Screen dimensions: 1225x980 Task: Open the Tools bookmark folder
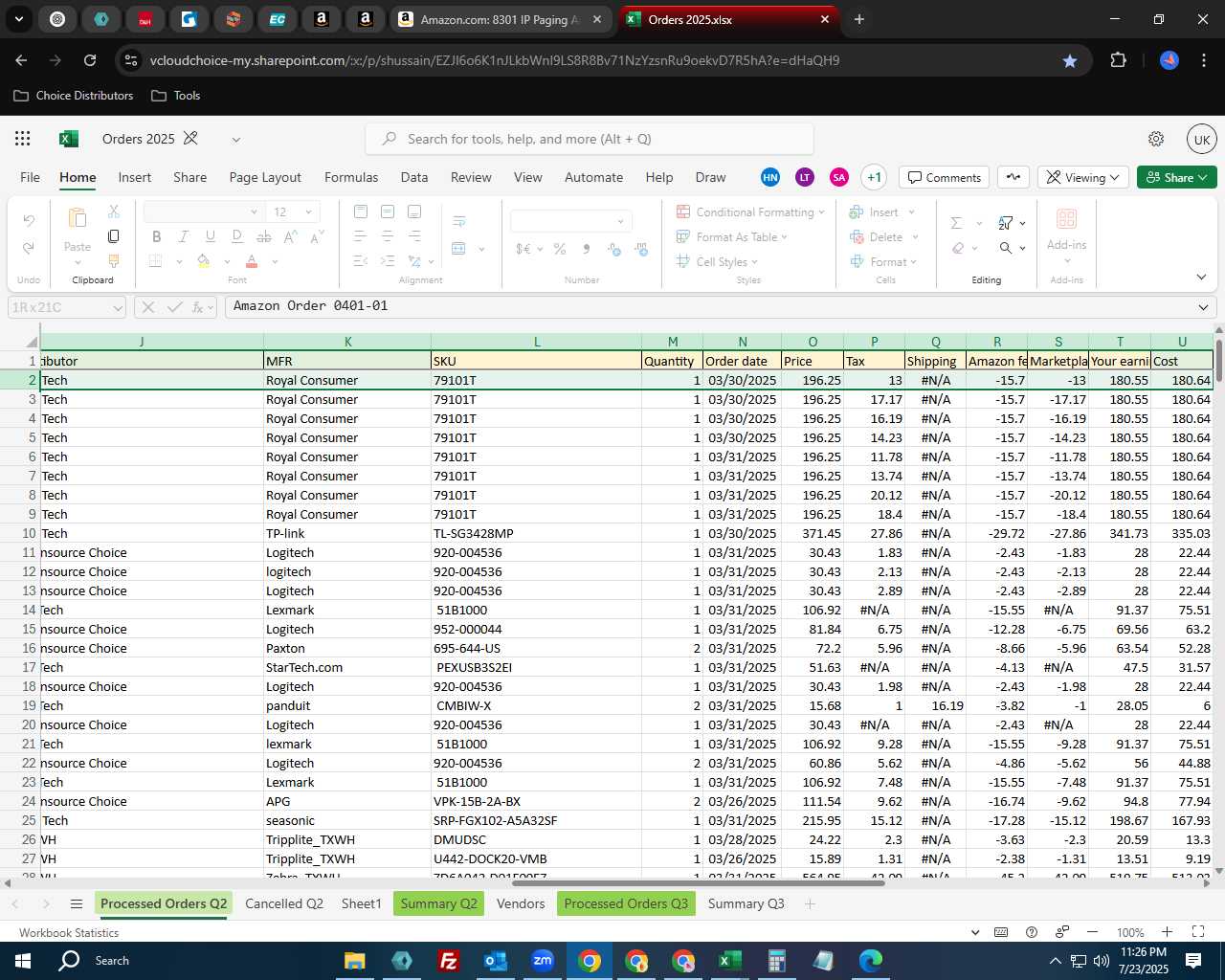[176, 96]
